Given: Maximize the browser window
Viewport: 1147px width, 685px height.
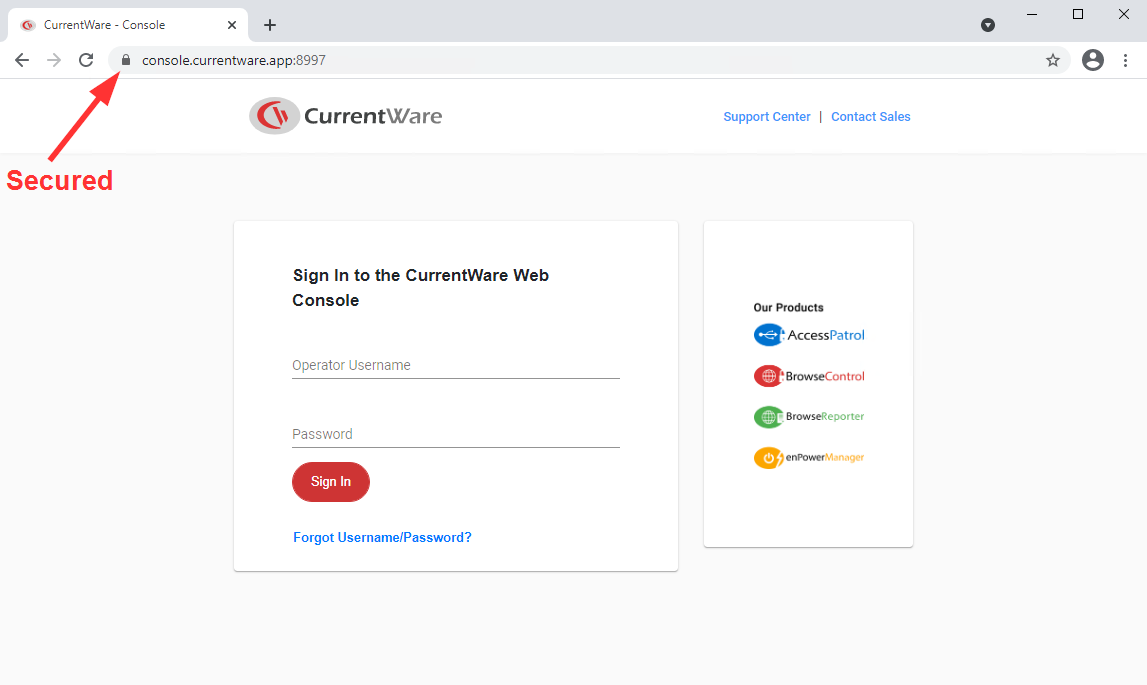Looking at the screenshot, I should [x=1078, y=15].
